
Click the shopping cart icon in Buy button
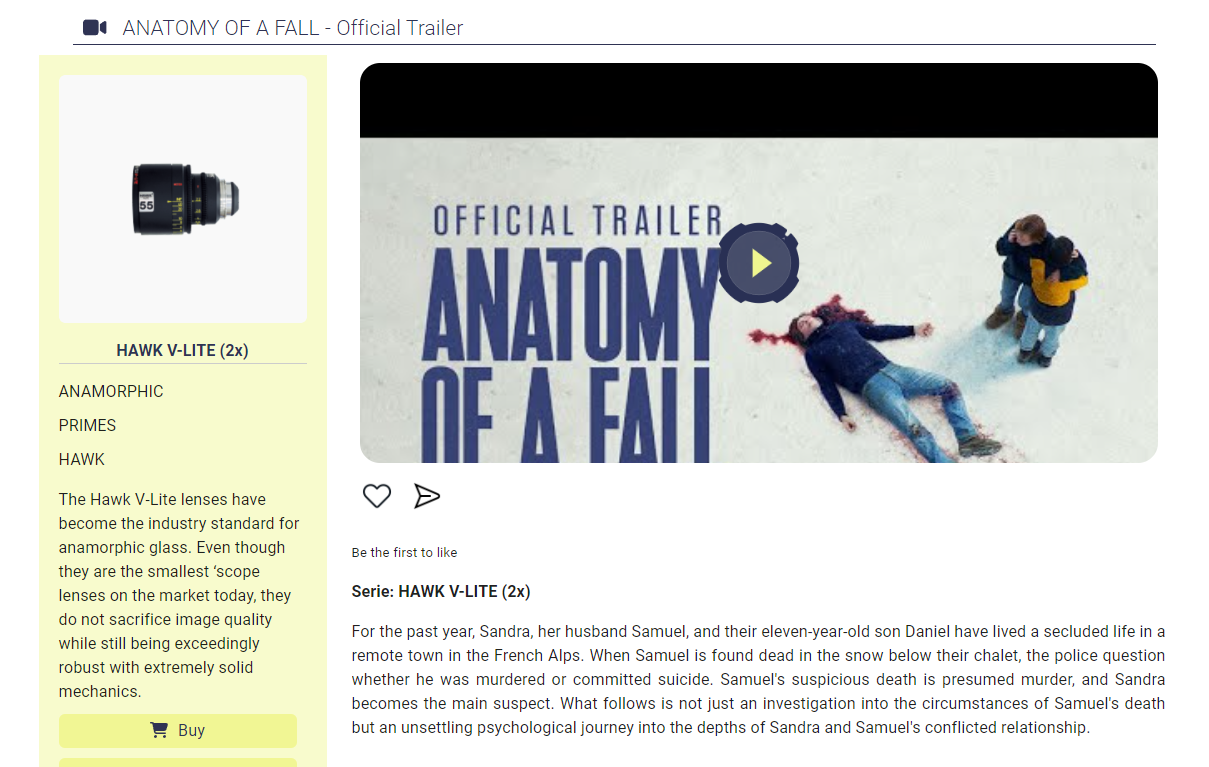point(159,730)
